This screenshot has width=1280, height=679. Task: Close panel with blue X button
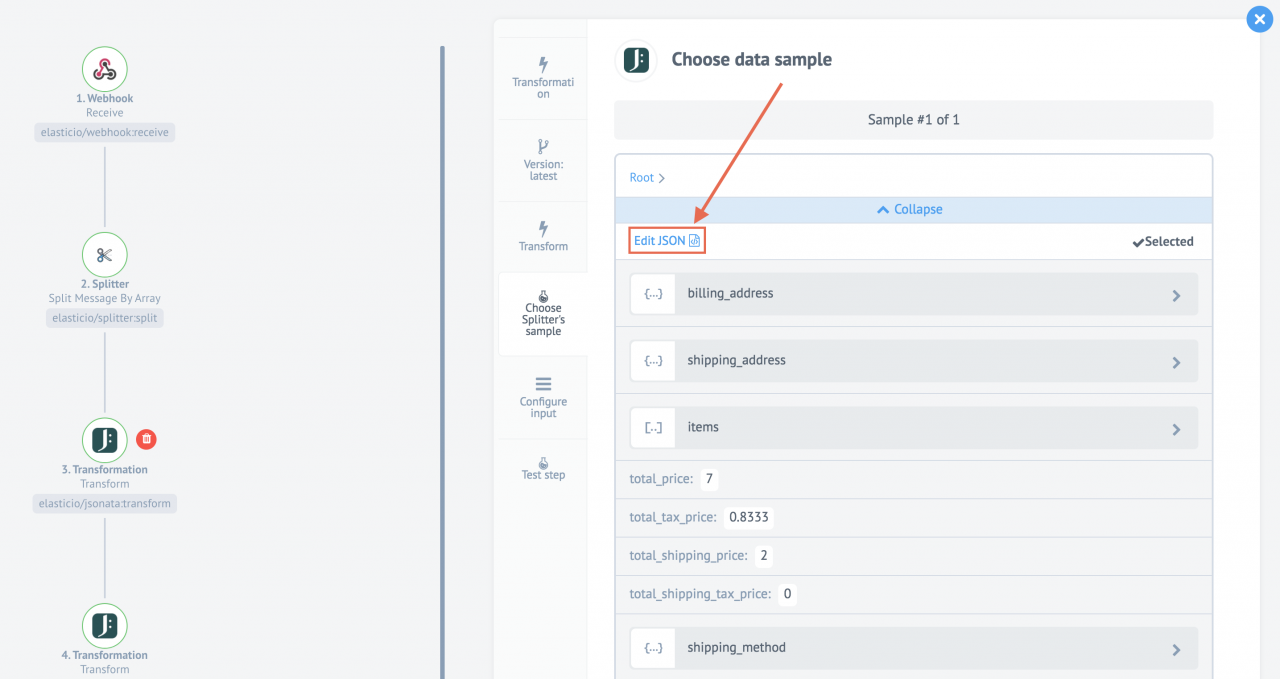pos(1259,19)
